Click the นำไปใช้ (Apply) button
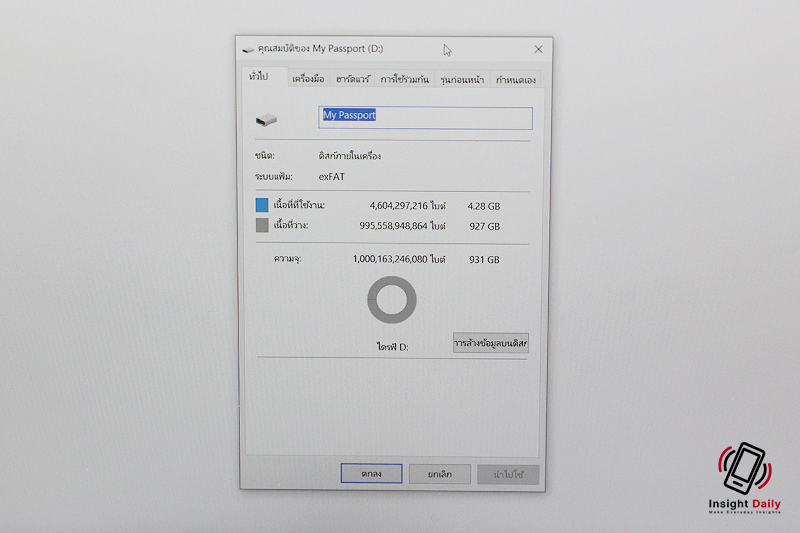This screenshot has height=533, width=800. point(509,474)
